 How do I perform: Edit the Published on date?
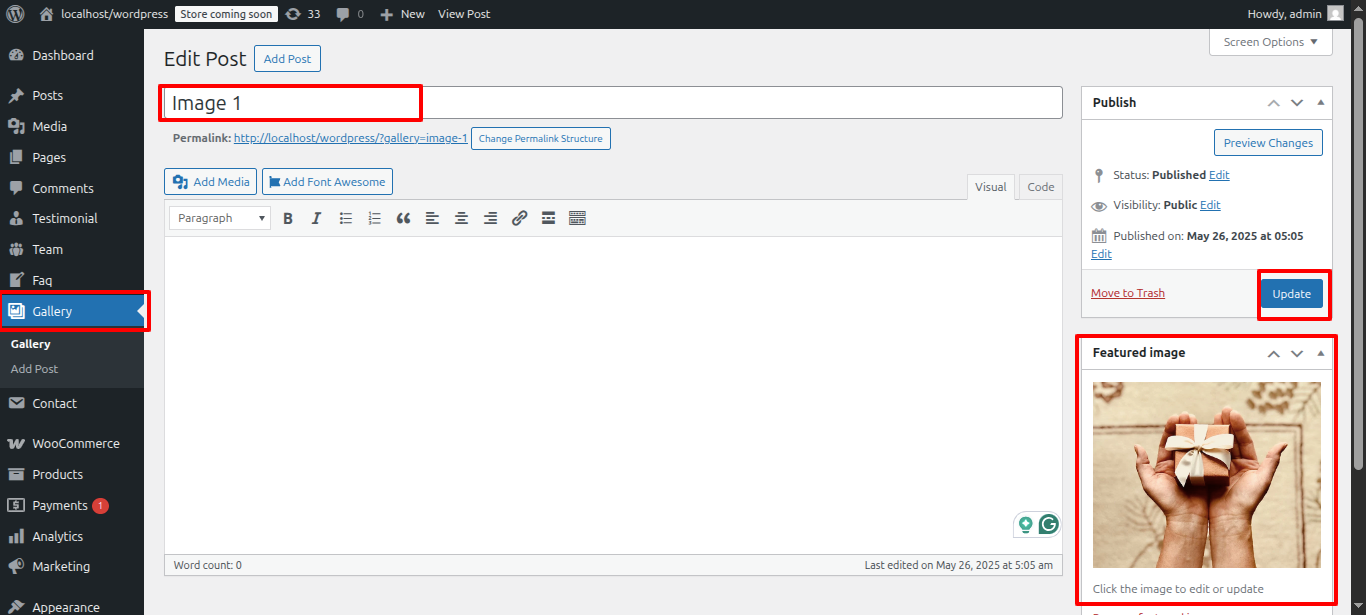[x=1101, y=254]
